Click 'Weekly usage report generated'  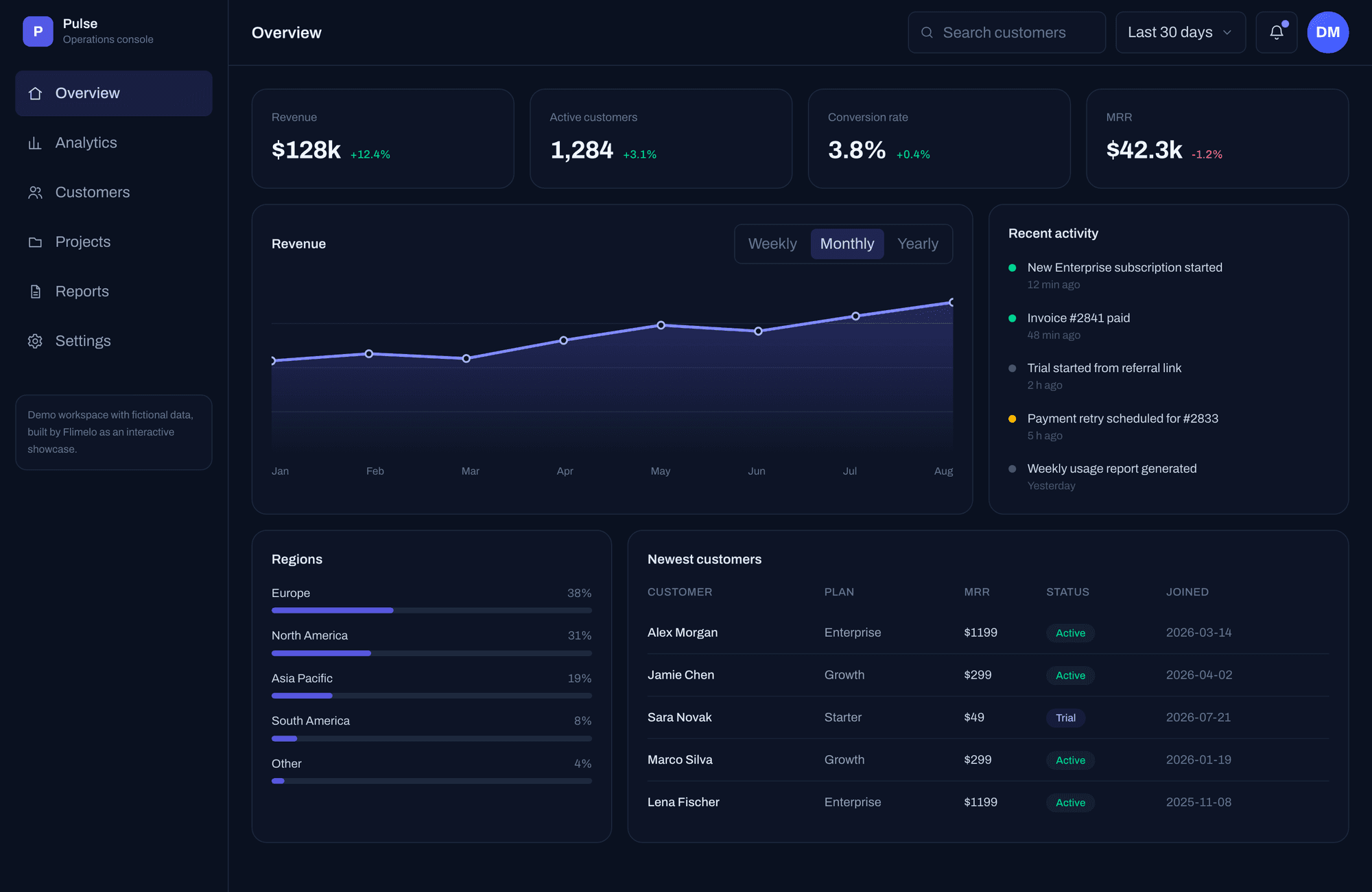pos(1112,469)
